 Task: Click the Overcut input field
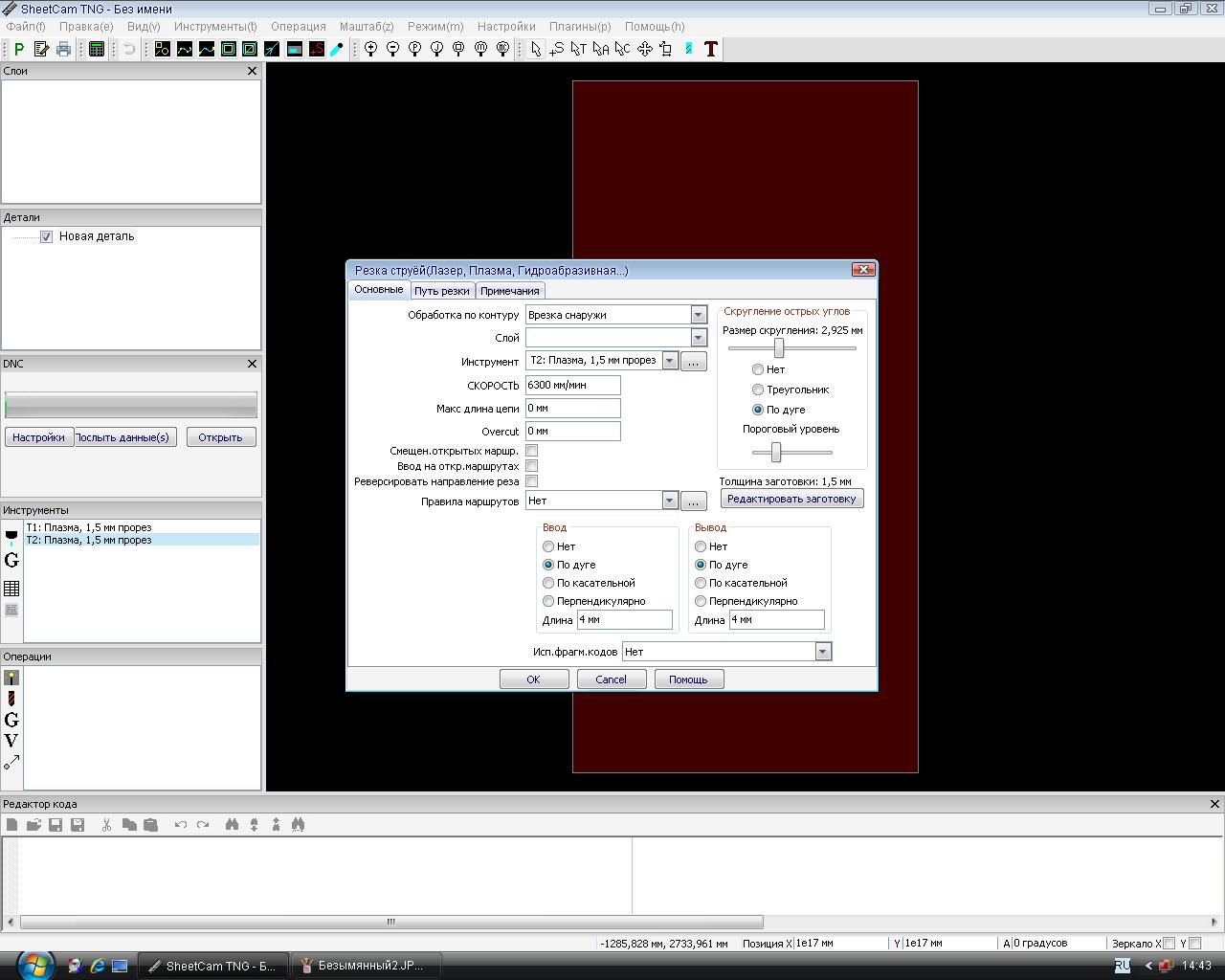point(573,431)
